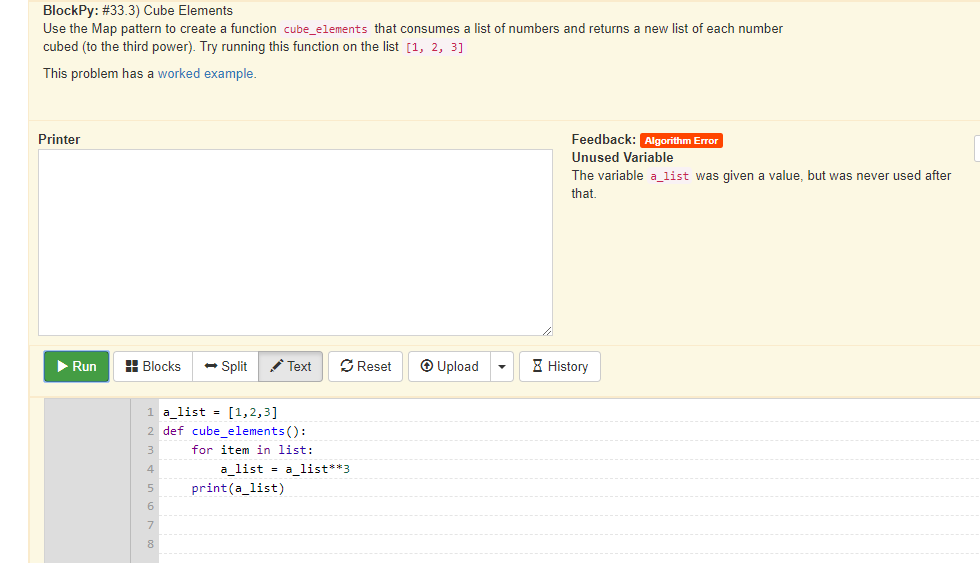Click code line 'for item in list:'
Screen dimensions: 980x563
(x=252, y=450)
